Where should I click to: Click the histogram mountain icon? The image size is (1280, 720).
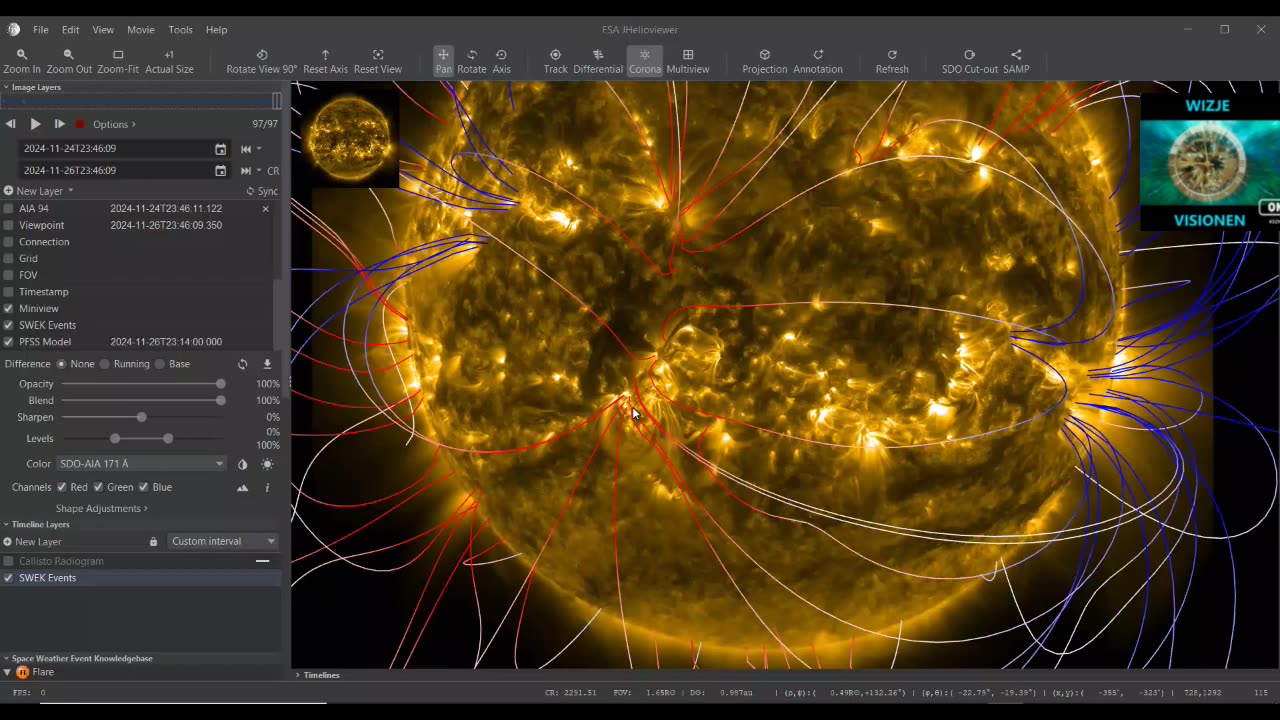[x=242, y=488]
